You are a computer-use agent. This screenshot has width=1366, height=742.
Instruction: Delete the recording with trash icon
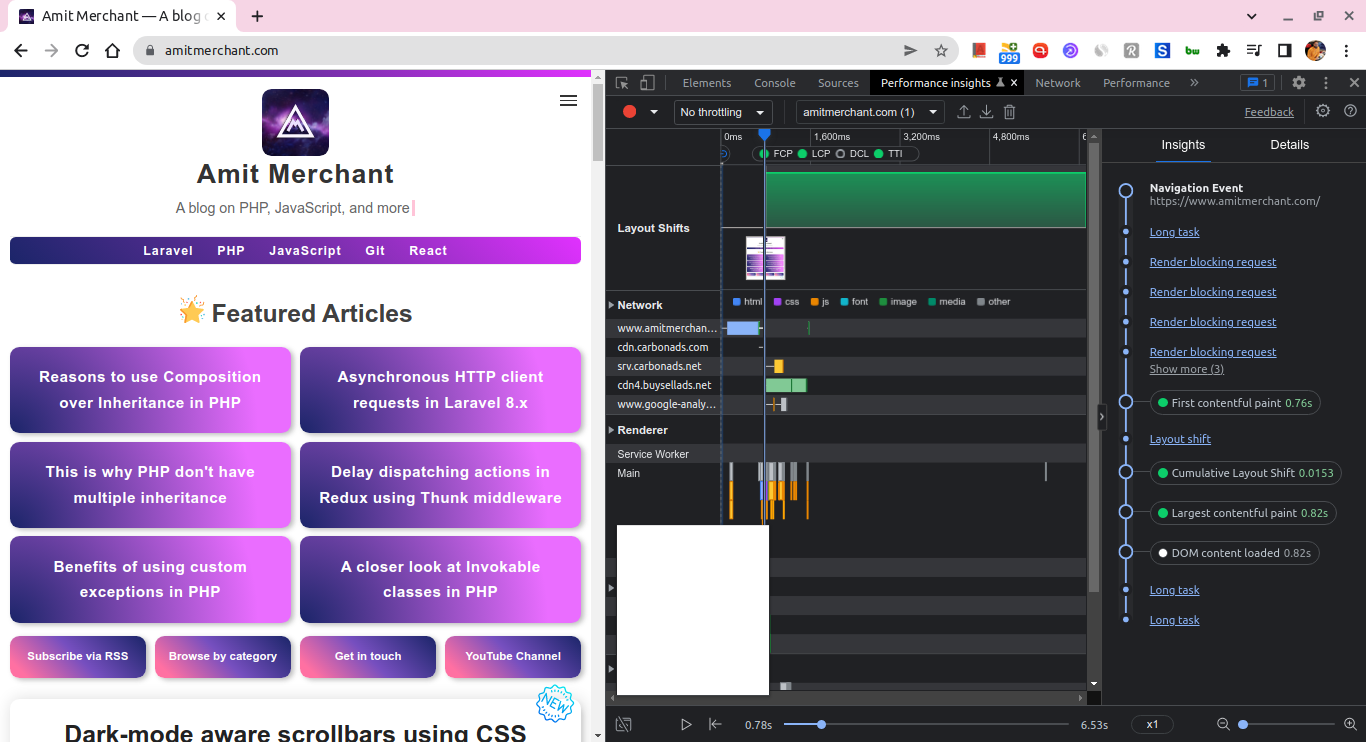pos(1010,112)
